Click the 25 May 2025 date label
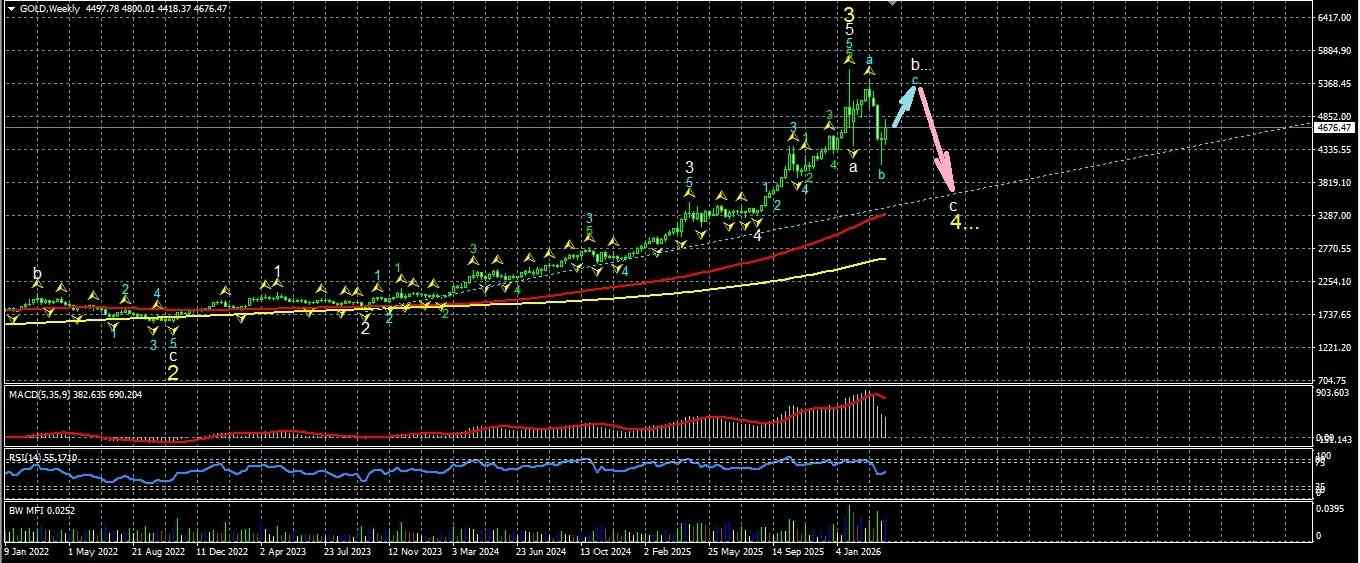Viewport: 1360px width, 563px height. [x=734, y=551]
